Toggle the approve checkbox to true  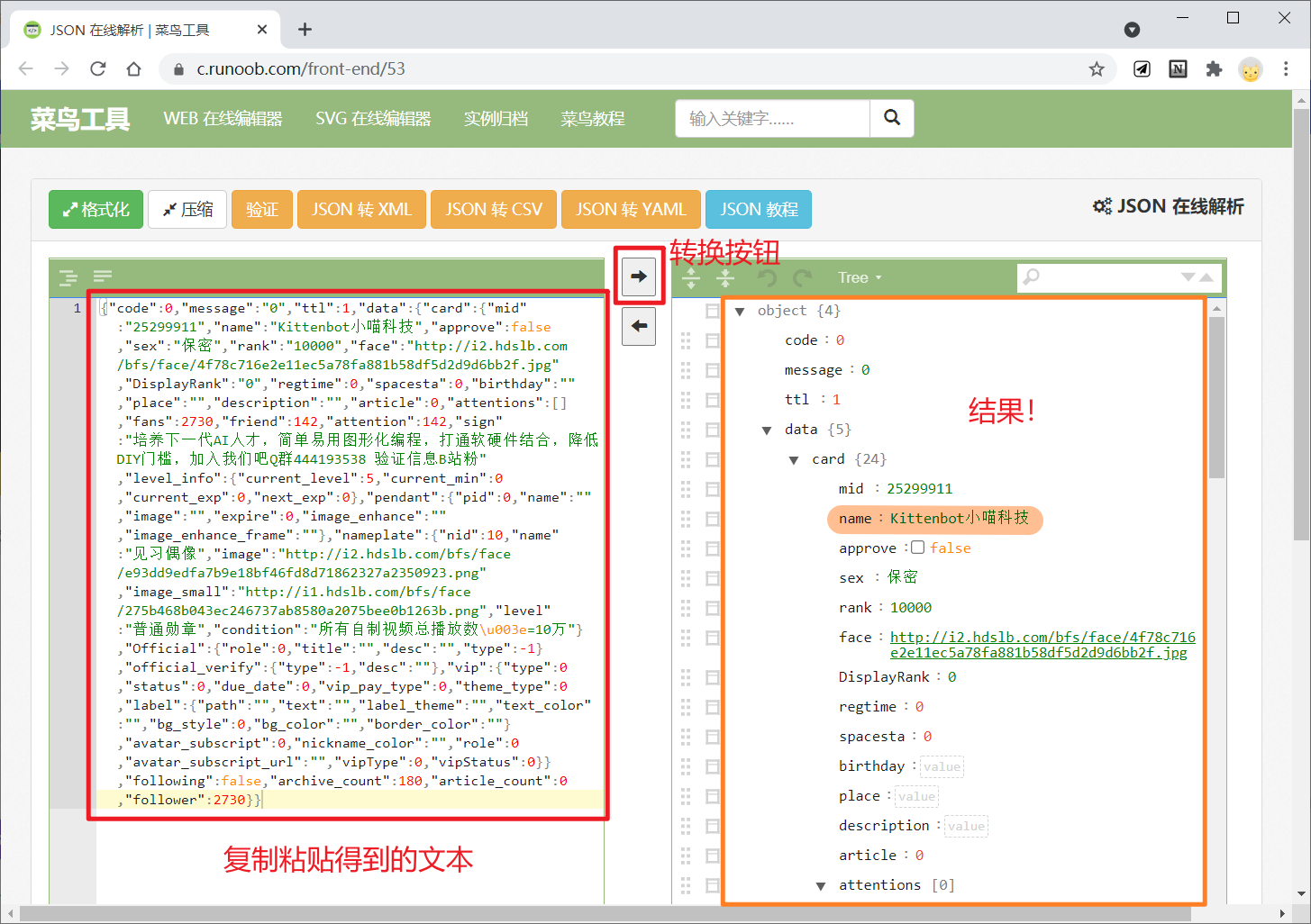pos(917,548)
